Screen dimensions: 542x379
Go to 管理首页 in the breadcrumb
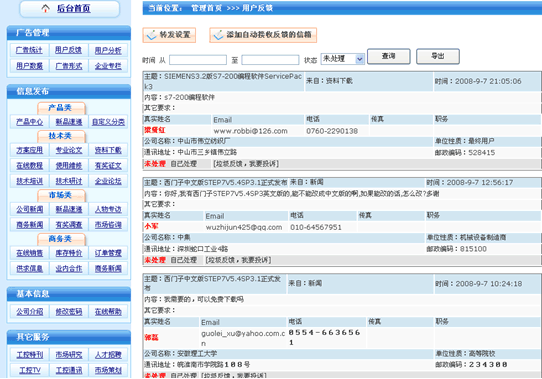coord(206,8)
